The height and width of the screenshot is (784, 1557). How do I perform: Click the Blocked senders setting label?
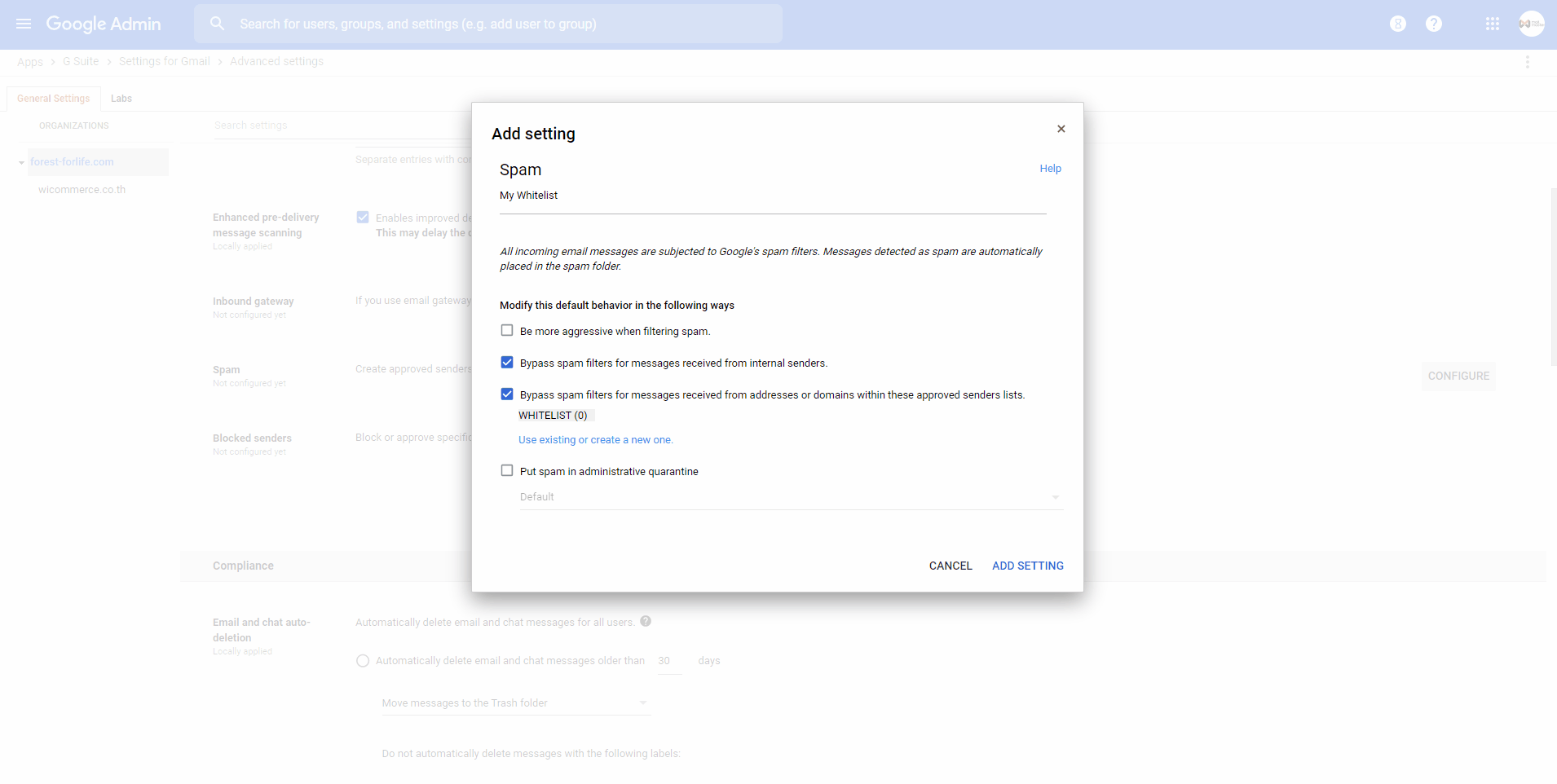tap(252, 438)
